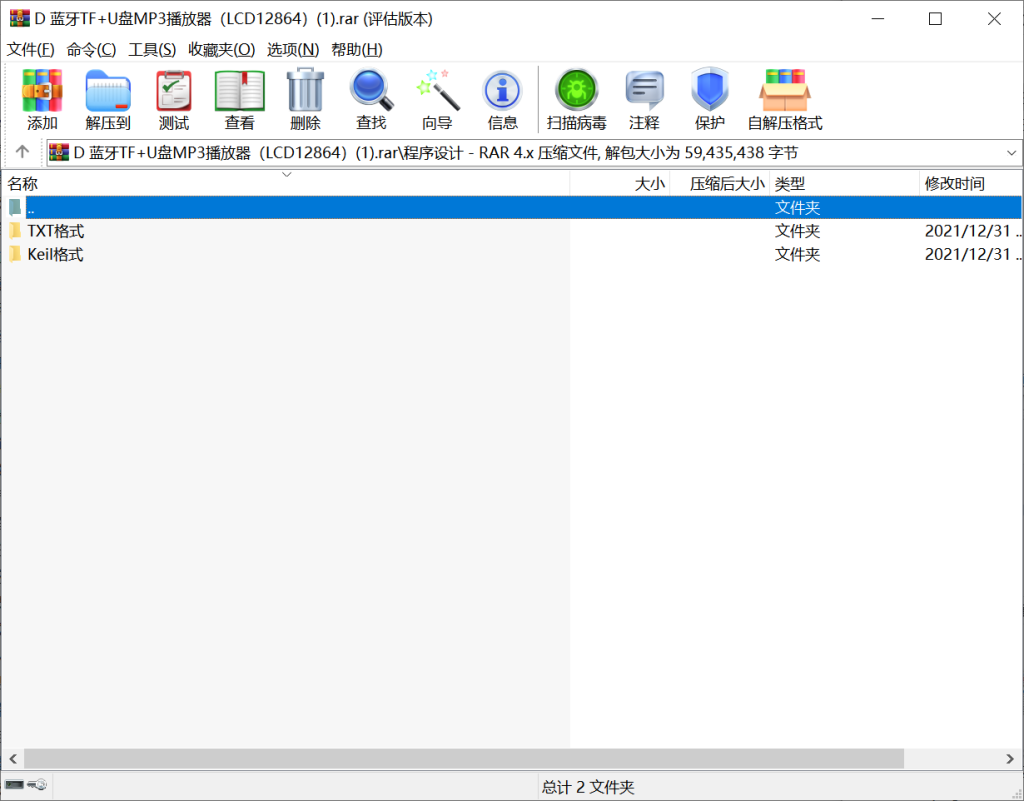This screenshot has height=801, width=1024.
Task: Sort the list by 名称 column header
Action: point(23,184)
